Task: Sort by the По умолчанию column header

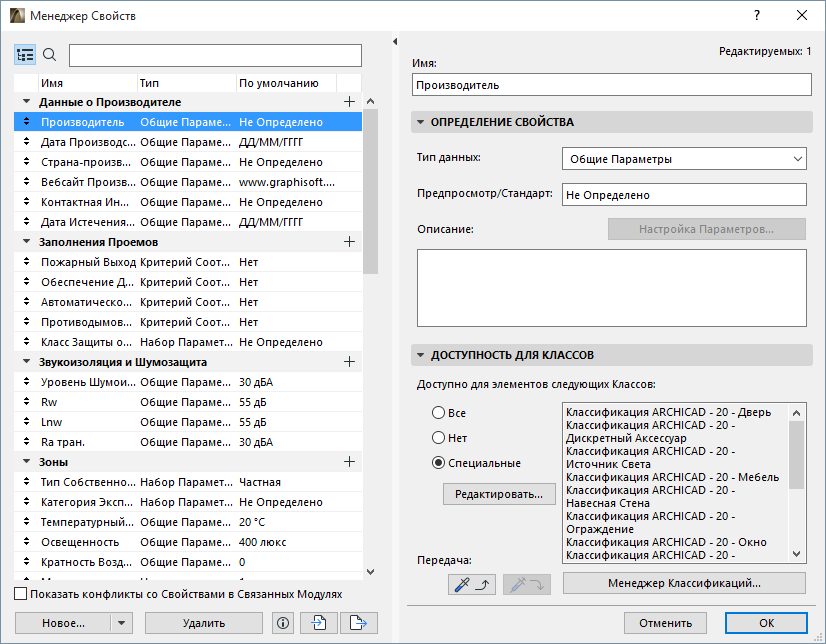Action: pyautogui.click(x=286, y=83)
